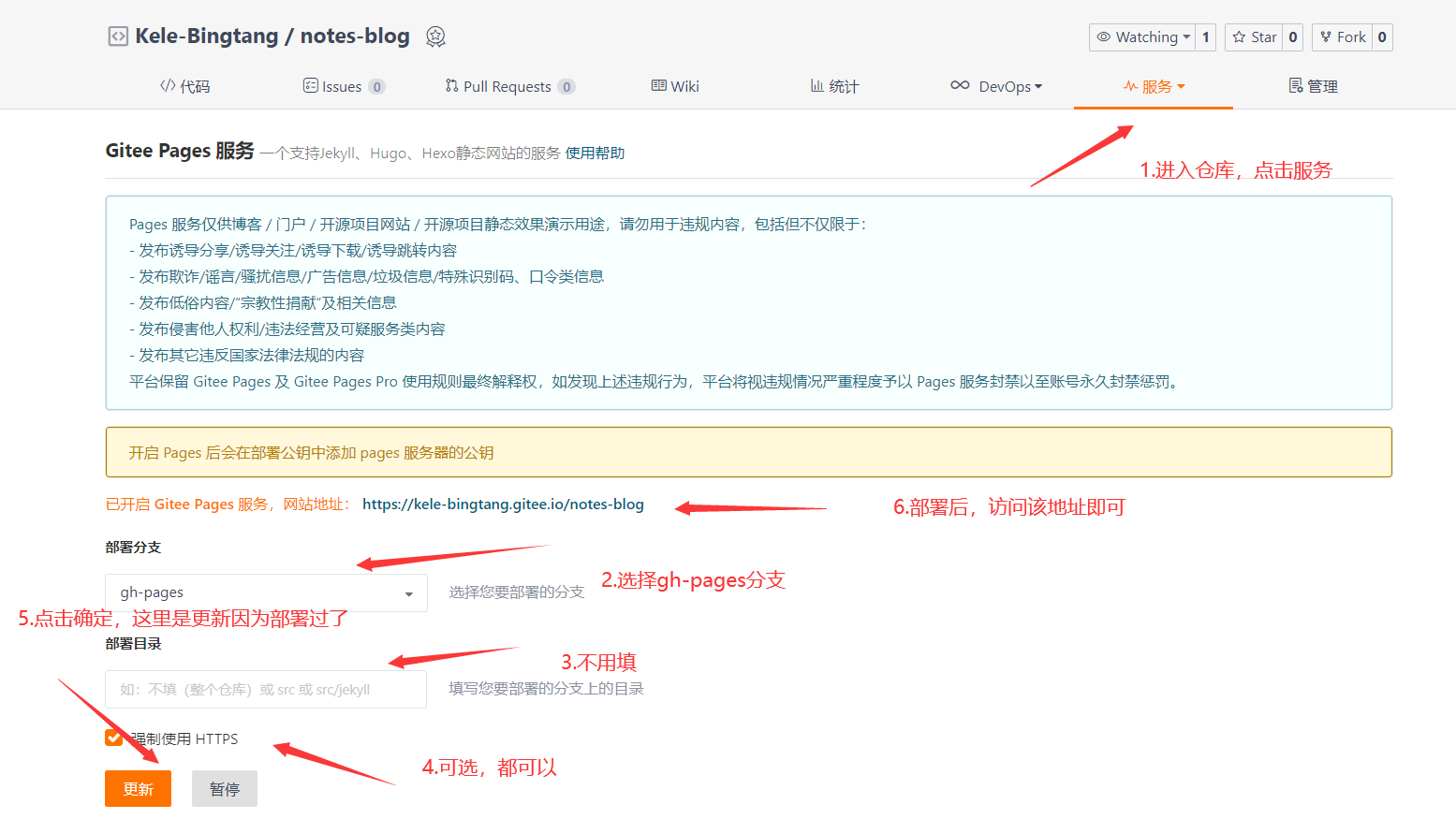Click the notes-blog repository name link
Image resolution: width=1456 pixels, height=819 pixels.
coord(355,37)
